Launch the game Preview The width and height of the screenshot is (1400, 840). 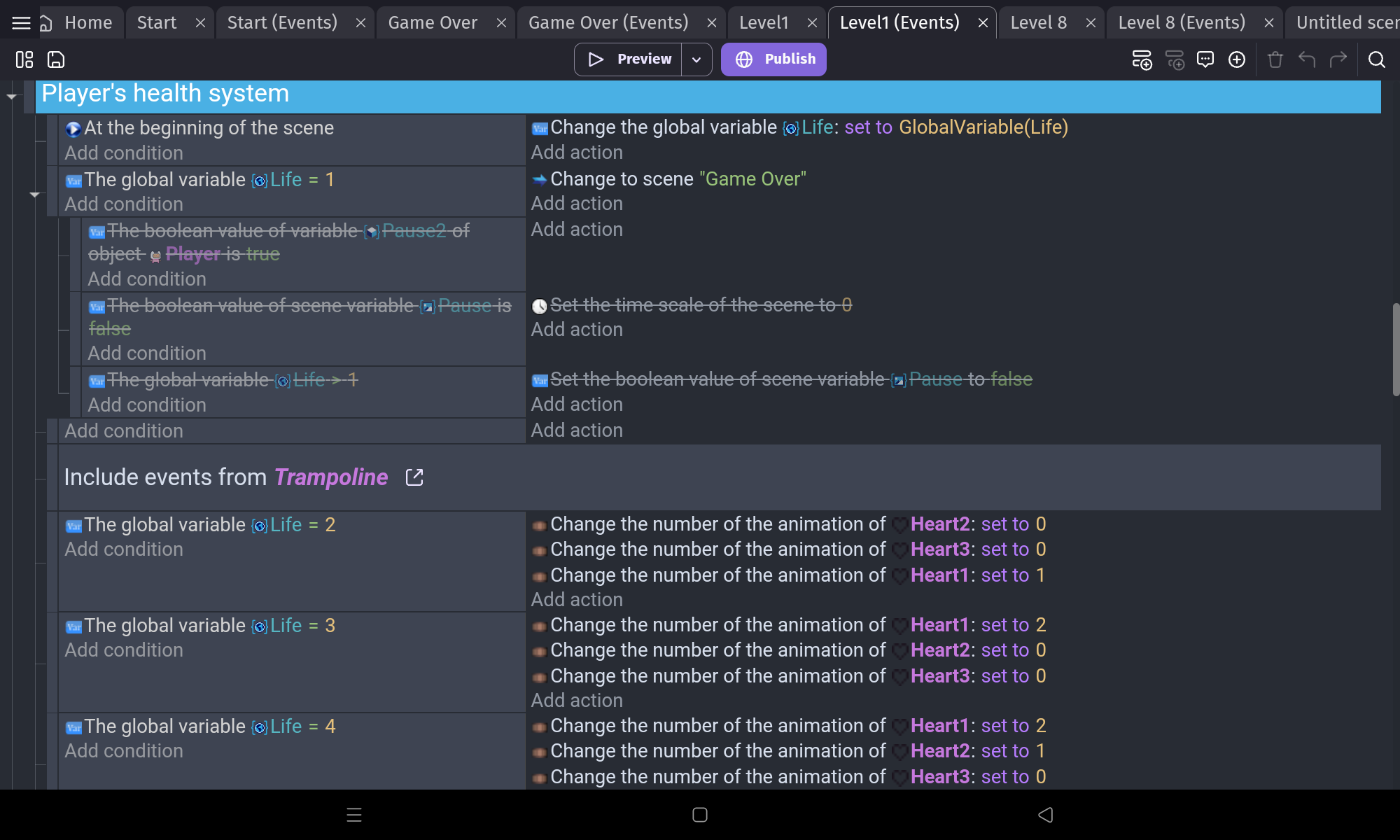(629, 59)
